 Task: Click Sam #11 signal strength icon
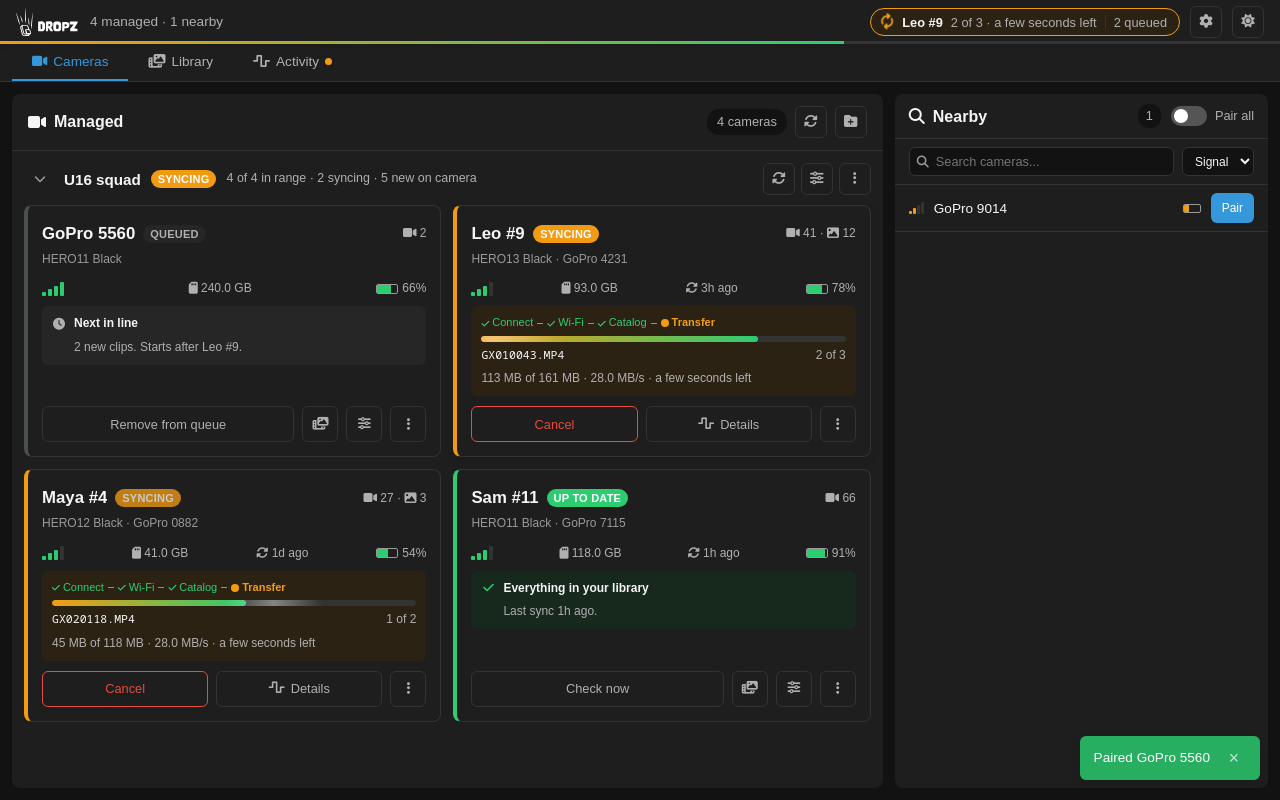[x=482, y=553]
